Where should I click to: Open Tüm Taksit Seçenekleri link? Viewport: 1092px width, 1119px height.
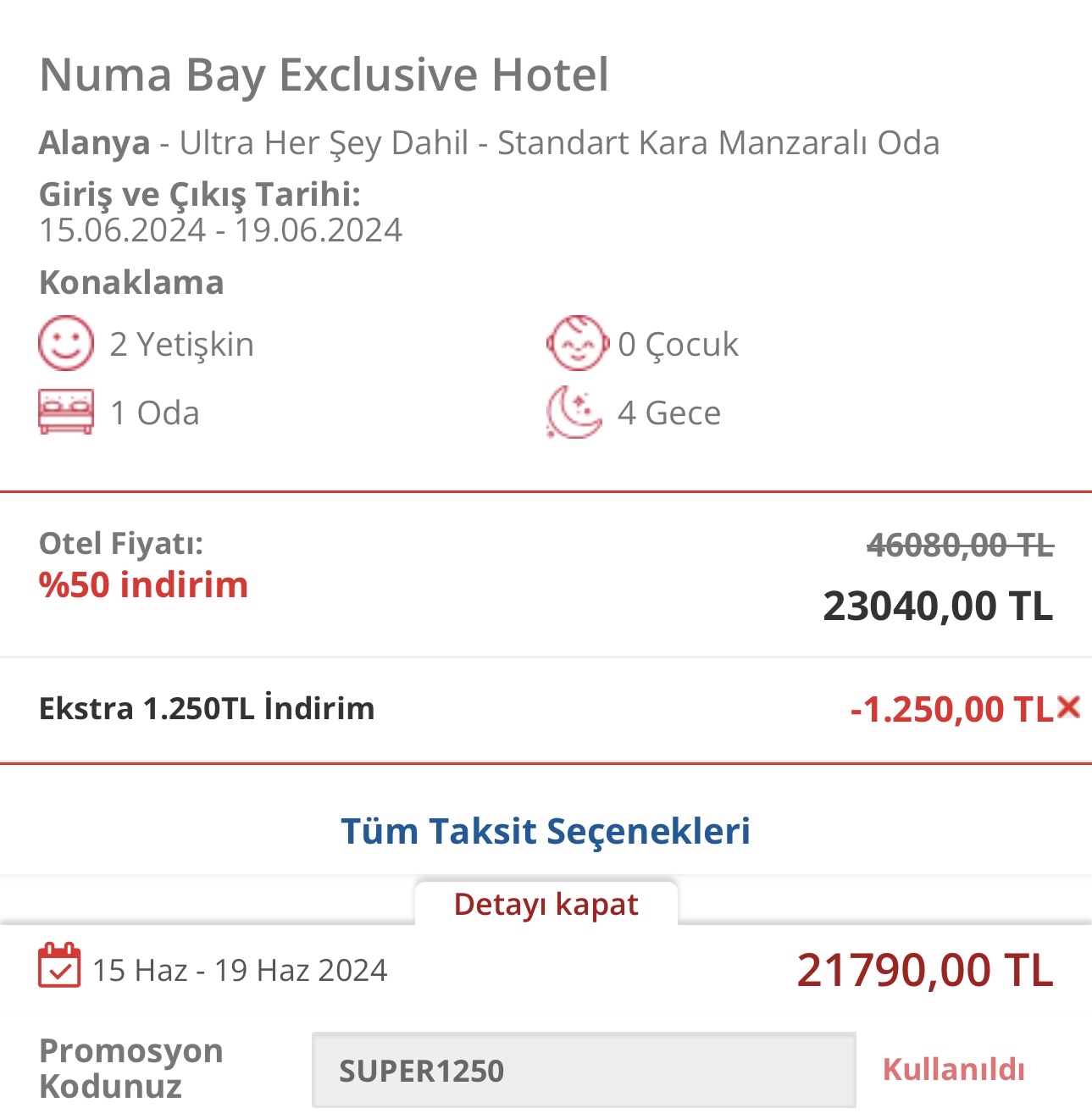tap(546, 831)
